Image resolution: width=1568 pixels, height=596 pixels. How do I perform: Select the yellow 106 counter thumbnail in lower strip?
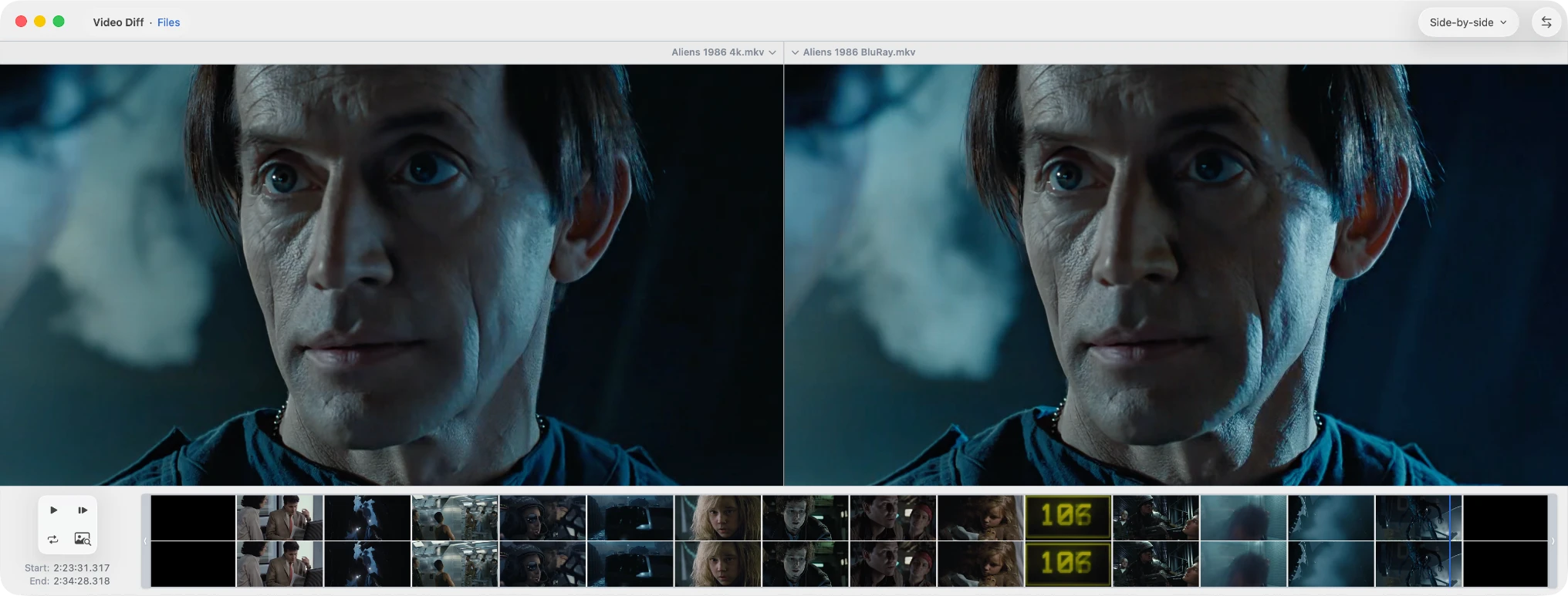[x=1068, y=564]
